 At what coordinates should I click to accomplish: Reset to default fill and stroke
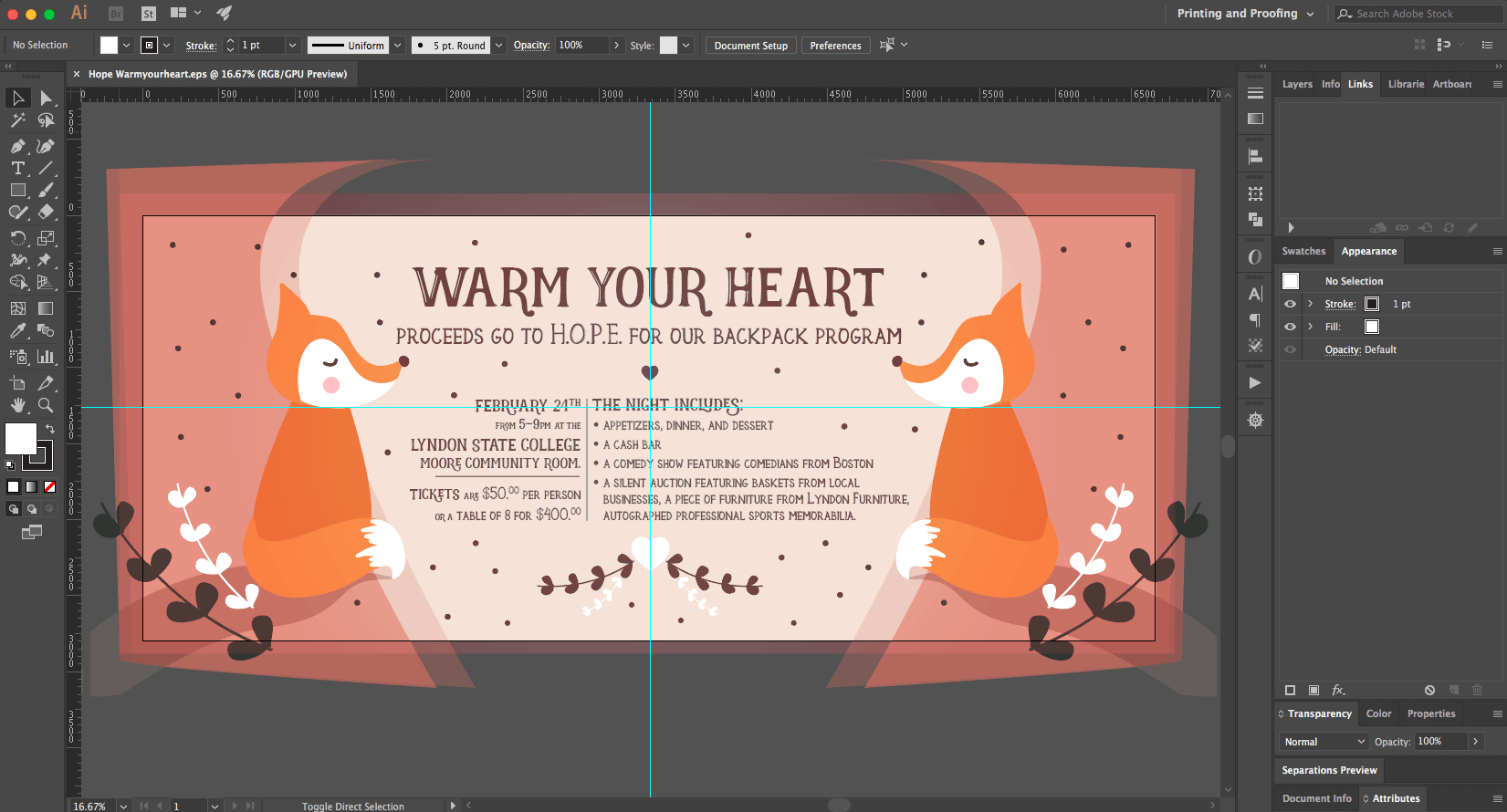pos(10,464)
